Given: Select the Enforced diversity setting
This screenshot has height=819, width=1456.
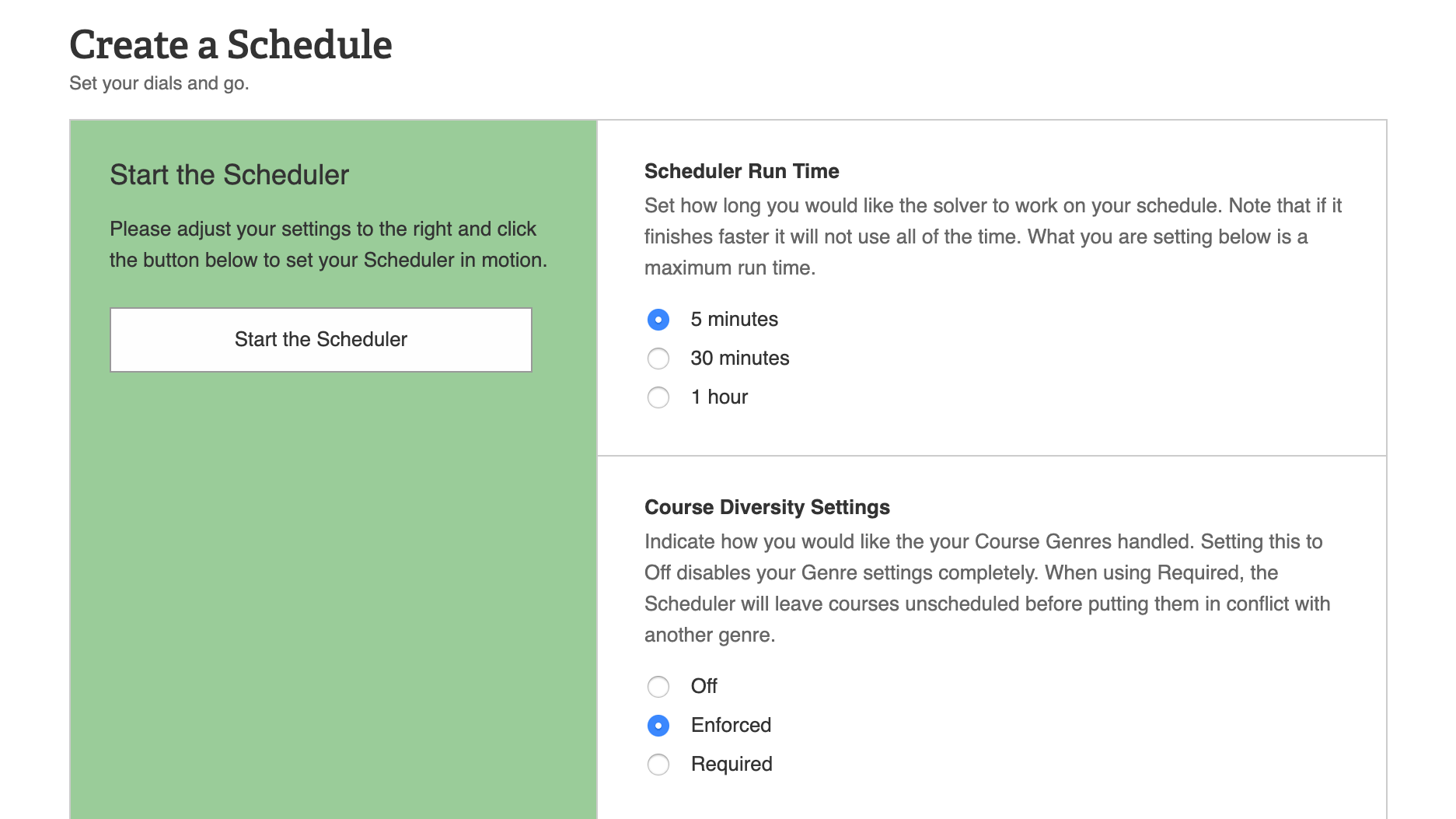Looking at the screenshot, I should pos(658,726).
